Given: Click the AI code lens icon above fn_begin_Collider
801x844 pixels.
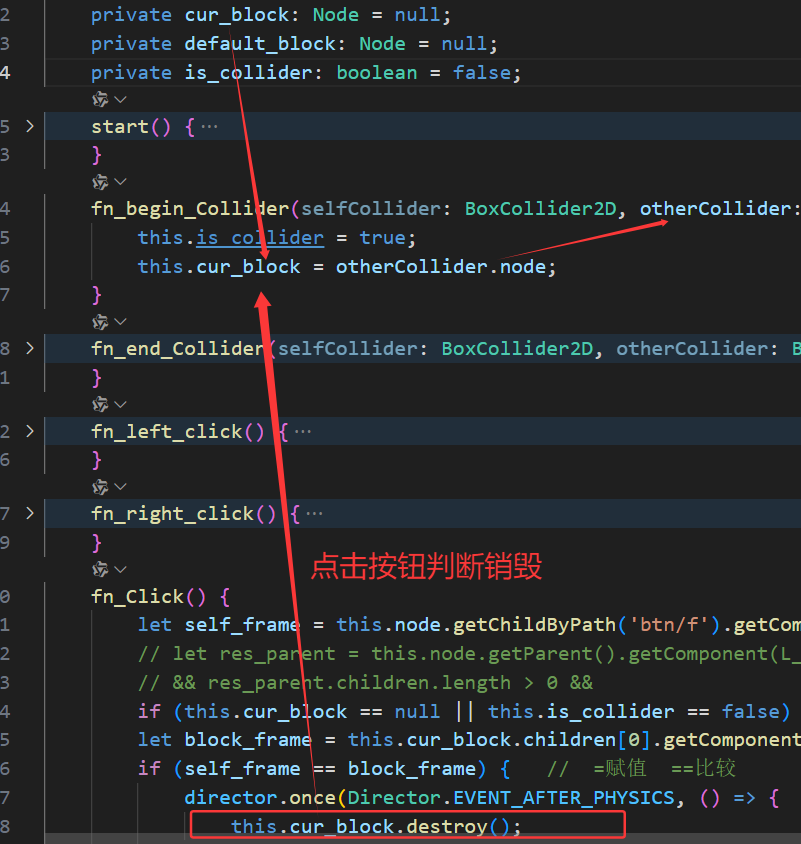Looking at the screenshot, I should 100,182.
